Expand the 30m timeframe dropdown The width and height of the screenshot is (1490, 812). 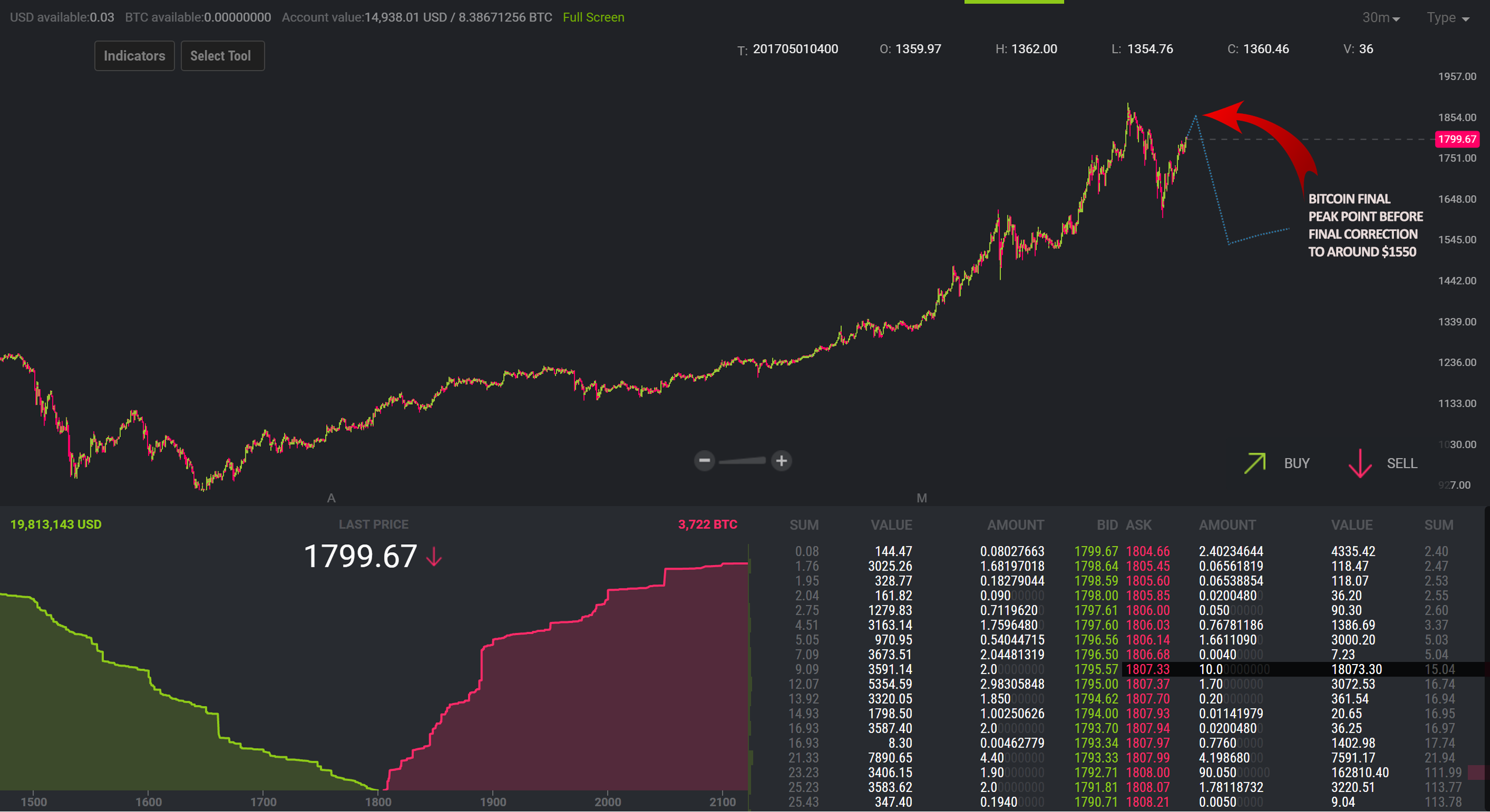pyautogui.click(x=1381, y=18)
